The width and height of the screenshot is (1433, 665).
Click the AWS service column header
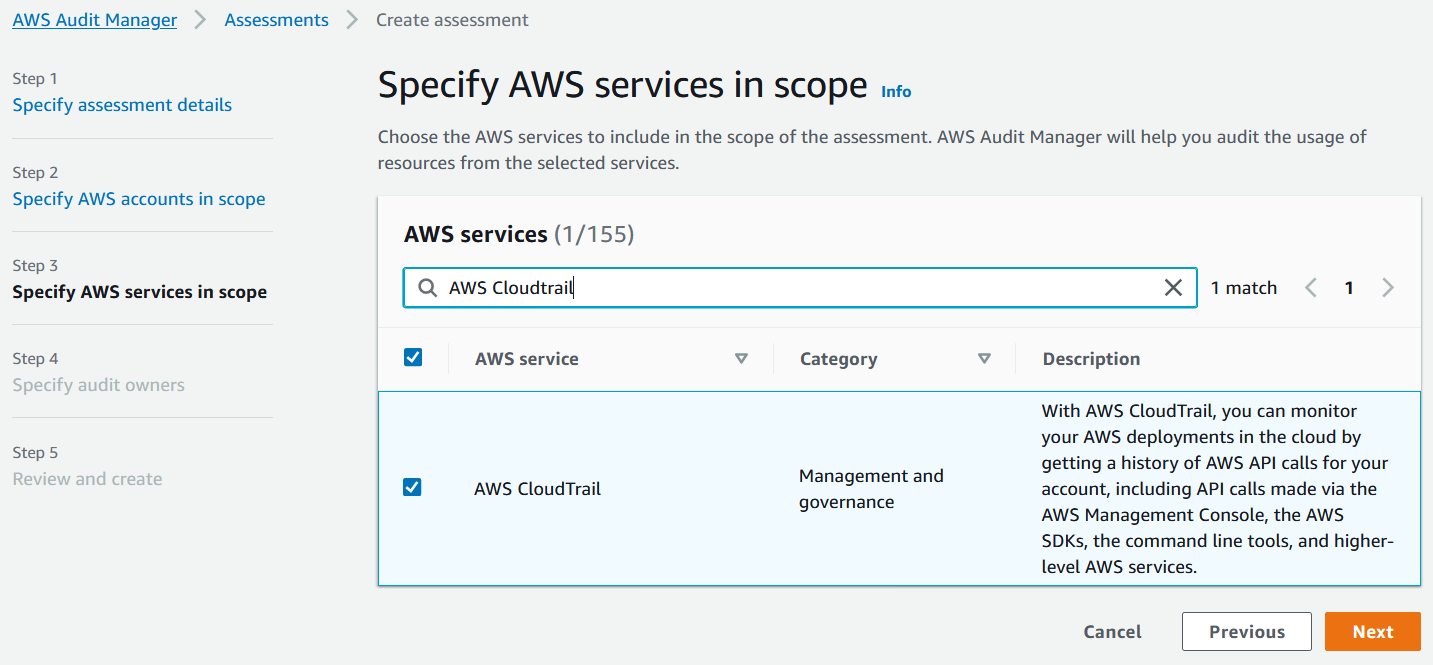click(x=527, y=359)
